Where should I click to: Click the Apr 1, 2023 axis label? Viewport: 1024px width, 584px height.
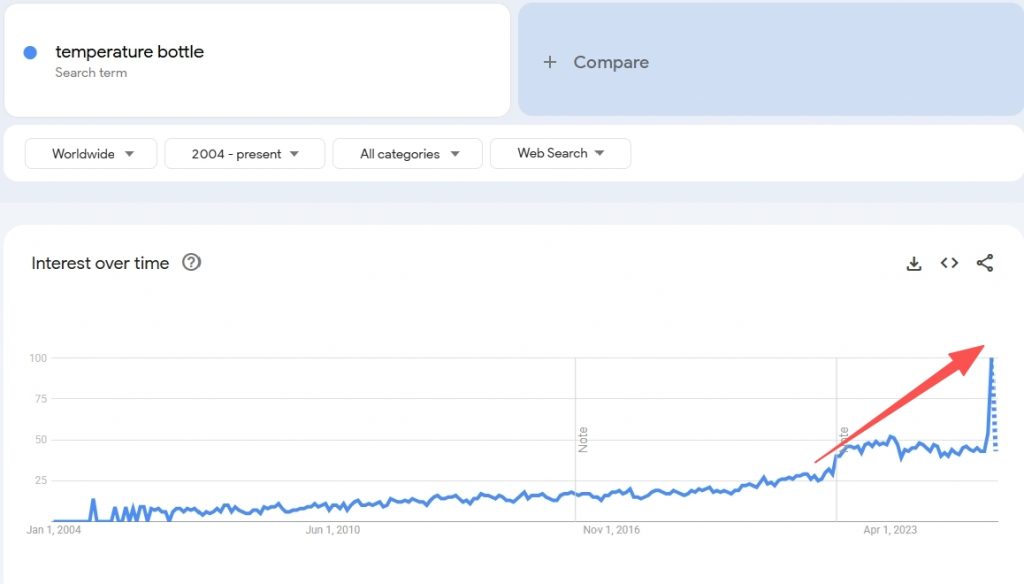890,530
